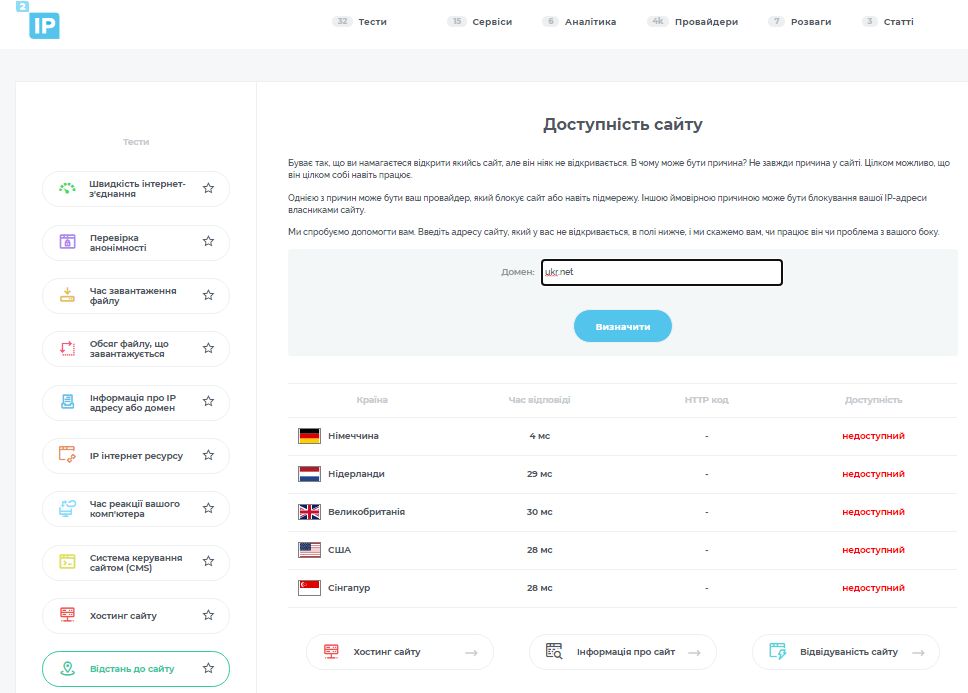This screenshot has height=693, width=968.
Task: Click the location pin icon for distance to site
Action: pos(67,668)
